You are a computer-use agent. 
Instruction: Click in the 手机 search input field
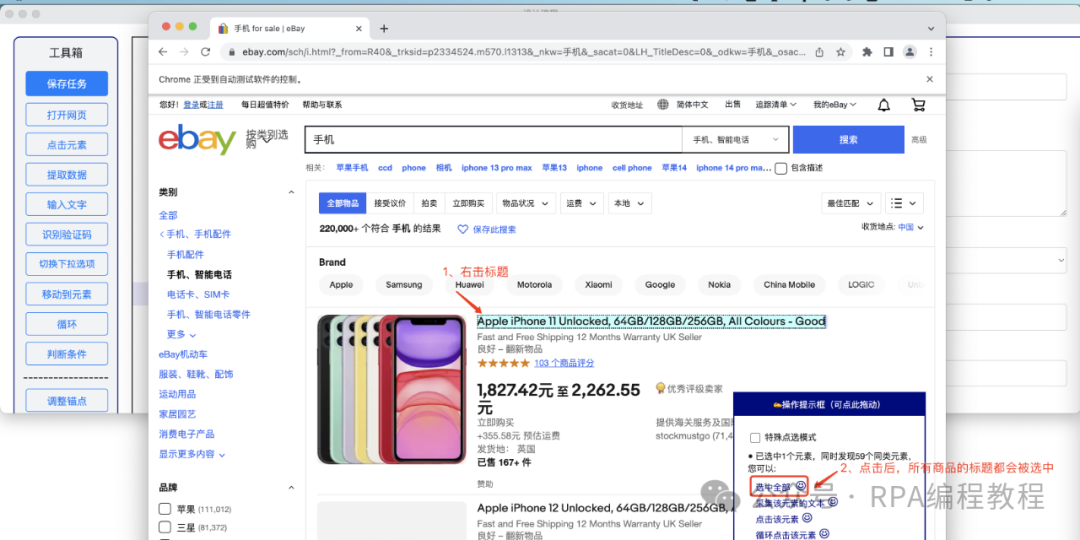coord(493,139)
